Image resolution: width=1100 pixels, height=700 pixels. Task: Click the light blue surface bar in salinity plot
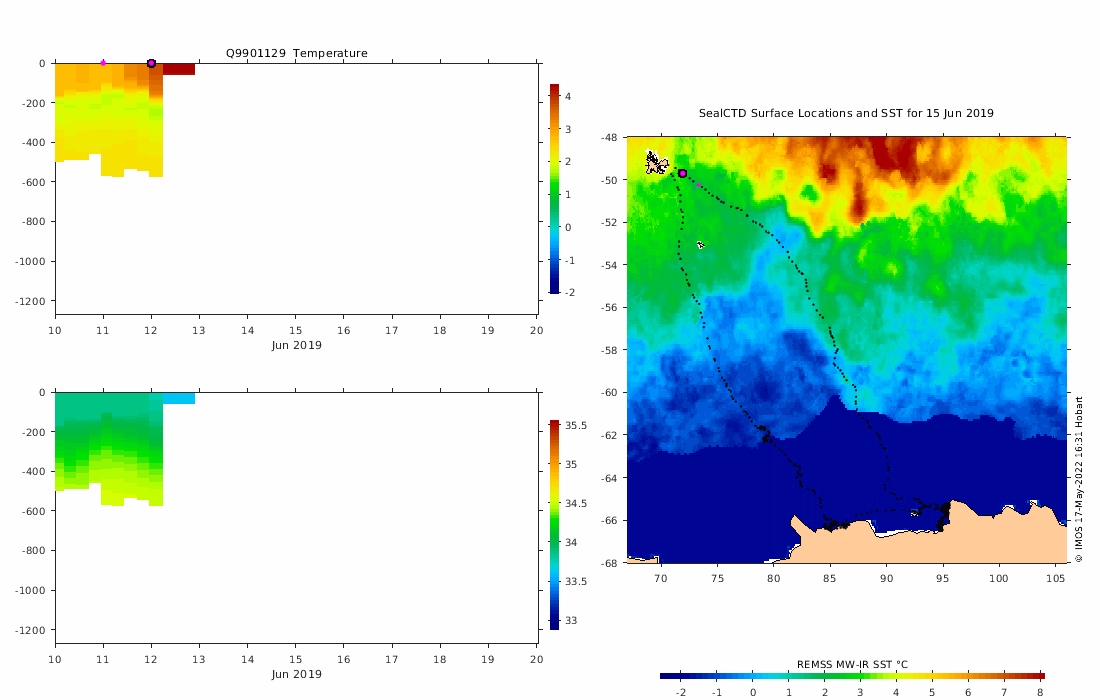click(x=179, y=398)
